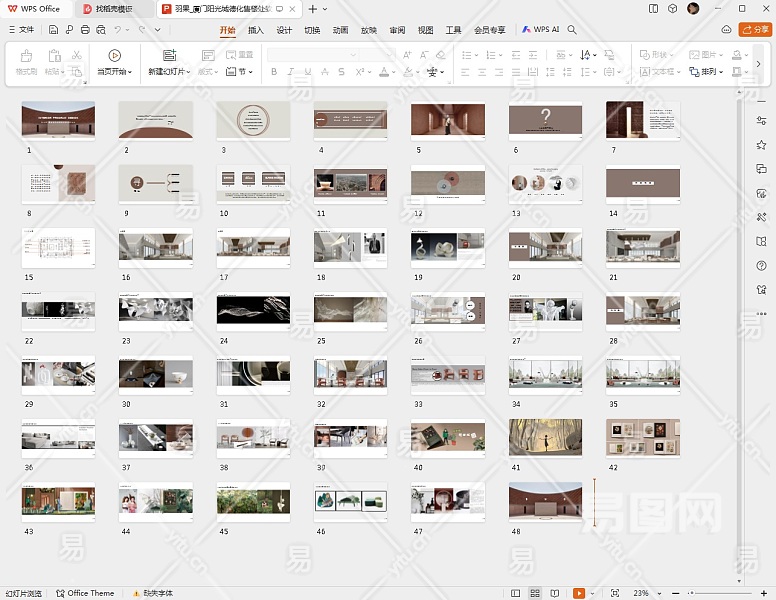Viewport: 776px width, 600px height.
Task: Click the 当页开始 slideshow play icon
Action: tap(115, 56)
